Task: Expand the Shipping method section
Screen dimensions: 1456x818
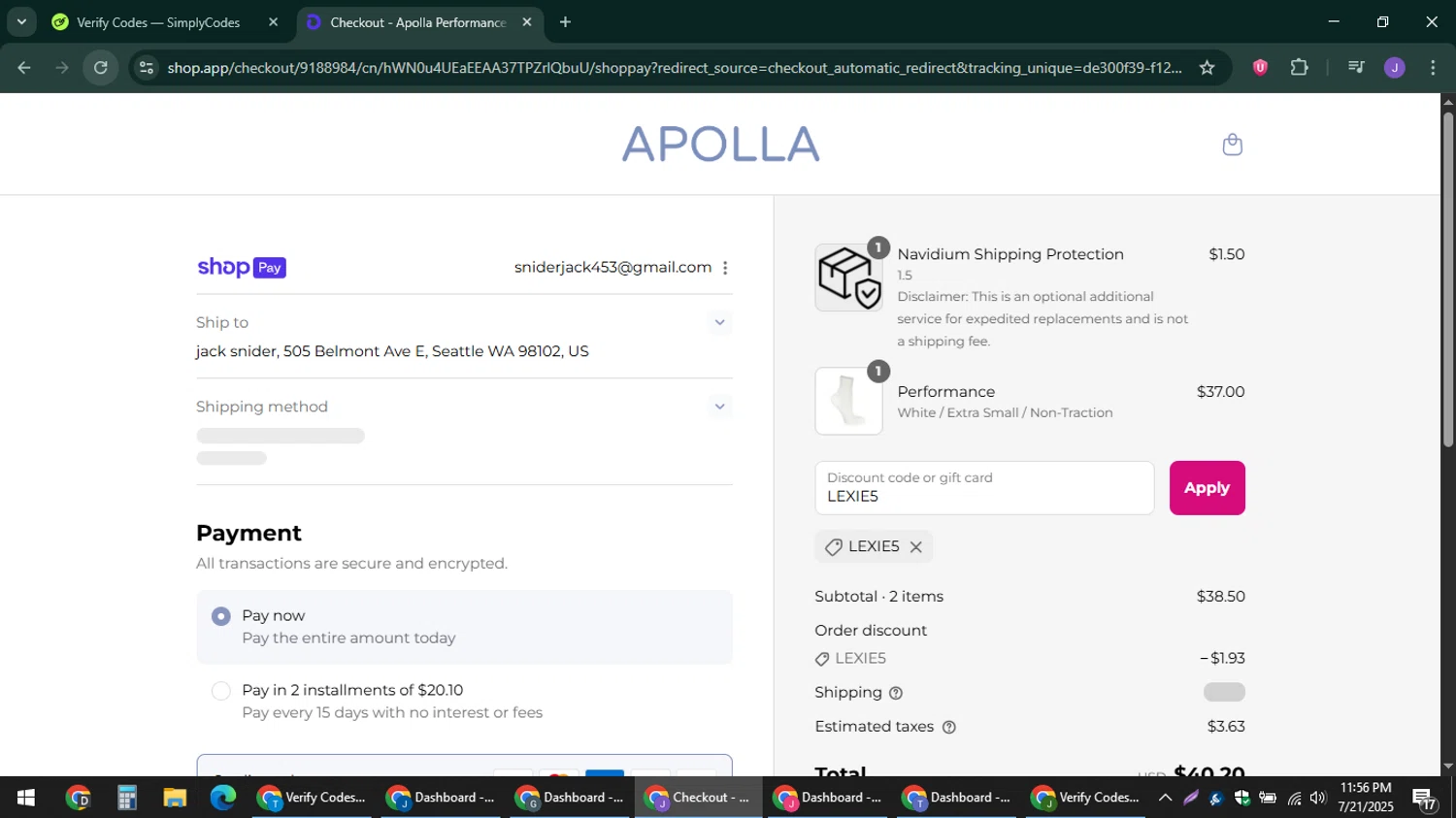Action: click(719, 407)
